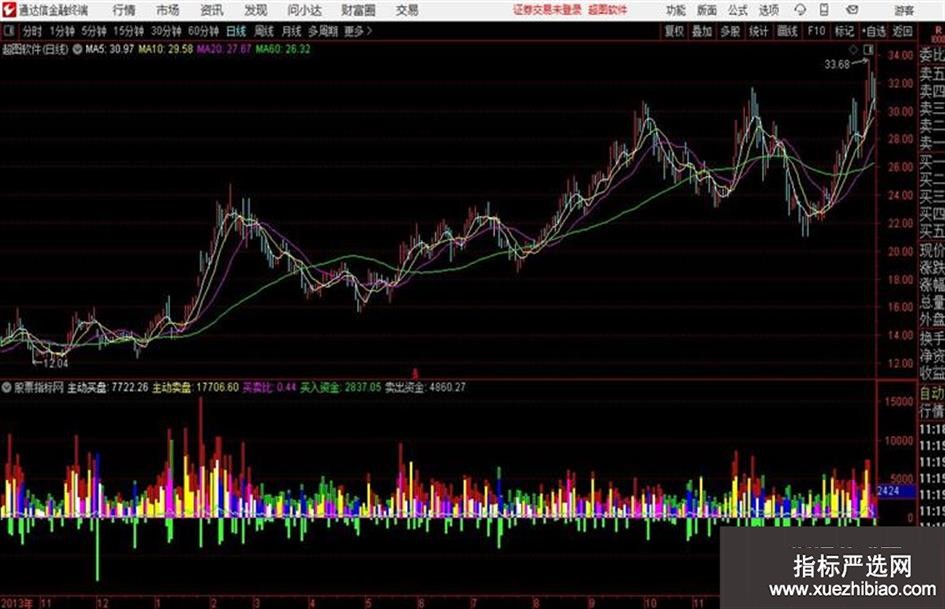This screenshot has width=945, height=609.
Task: Click the 叠加 overlay button
Action: [702, 31]
